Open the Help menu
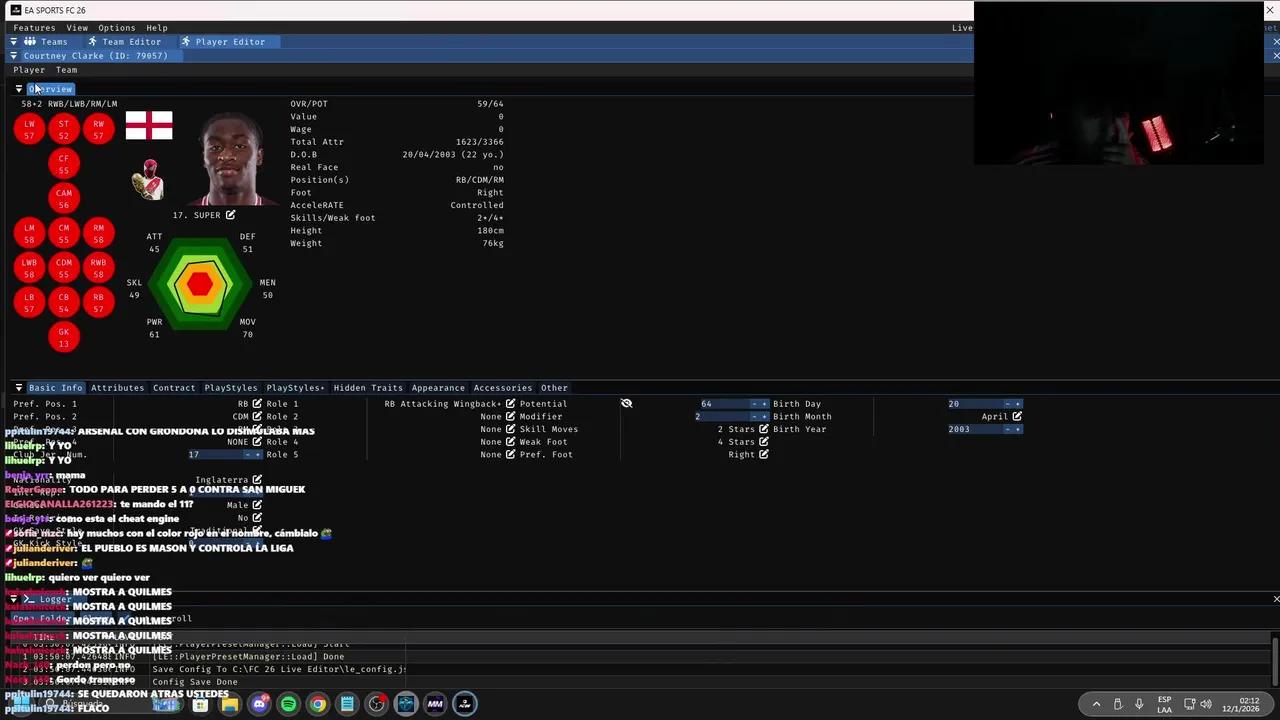Screen dimensions: 1280x720 [x=157, y=28]
